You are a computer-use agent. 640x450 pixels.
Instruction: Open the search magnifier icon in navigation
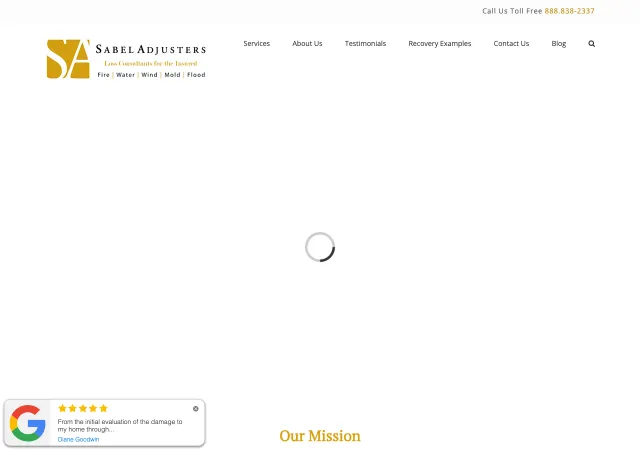click(591, 44)
